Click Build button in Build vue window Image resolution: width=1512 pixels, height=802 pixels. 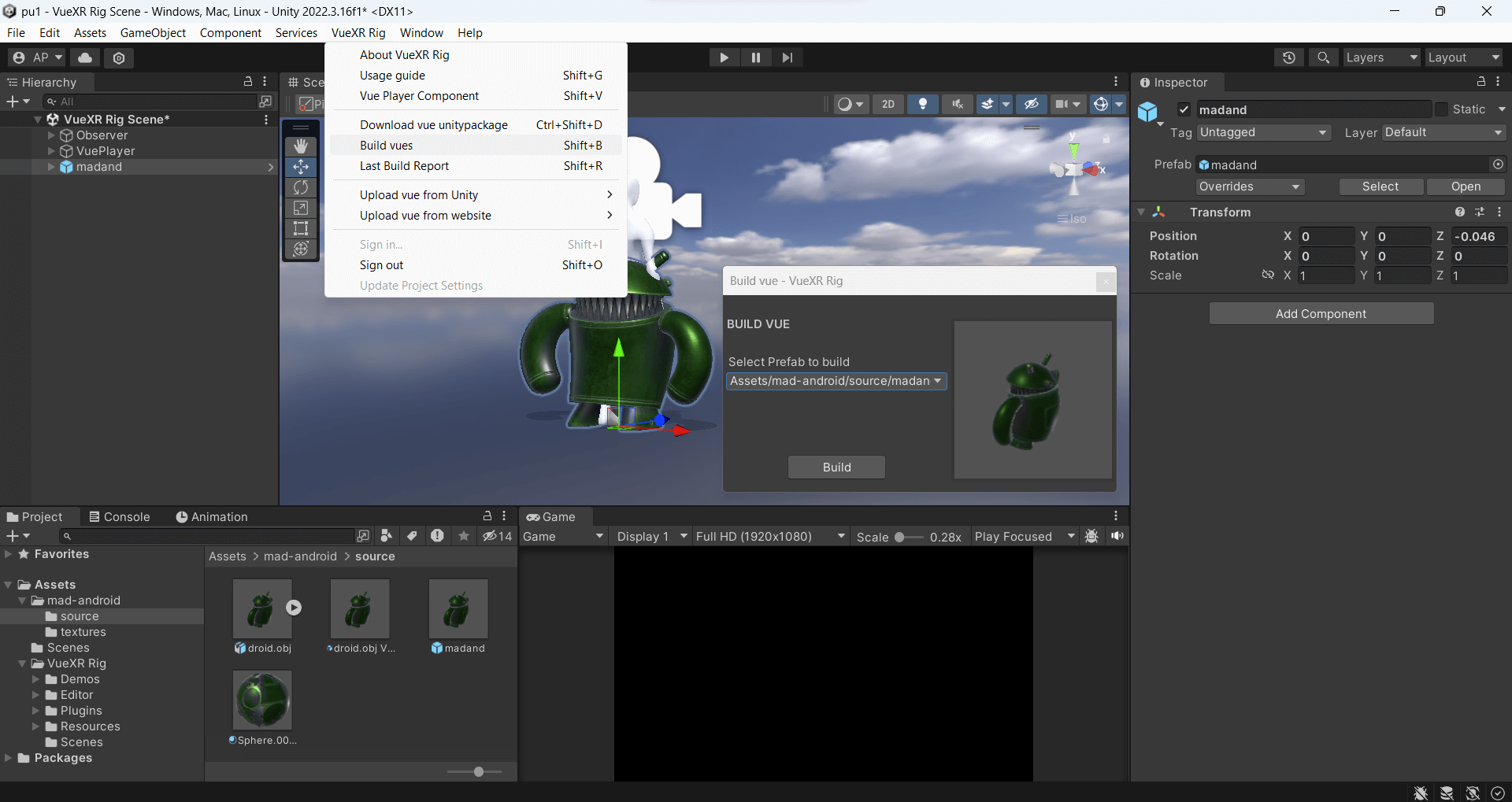[x=836, y=468]
